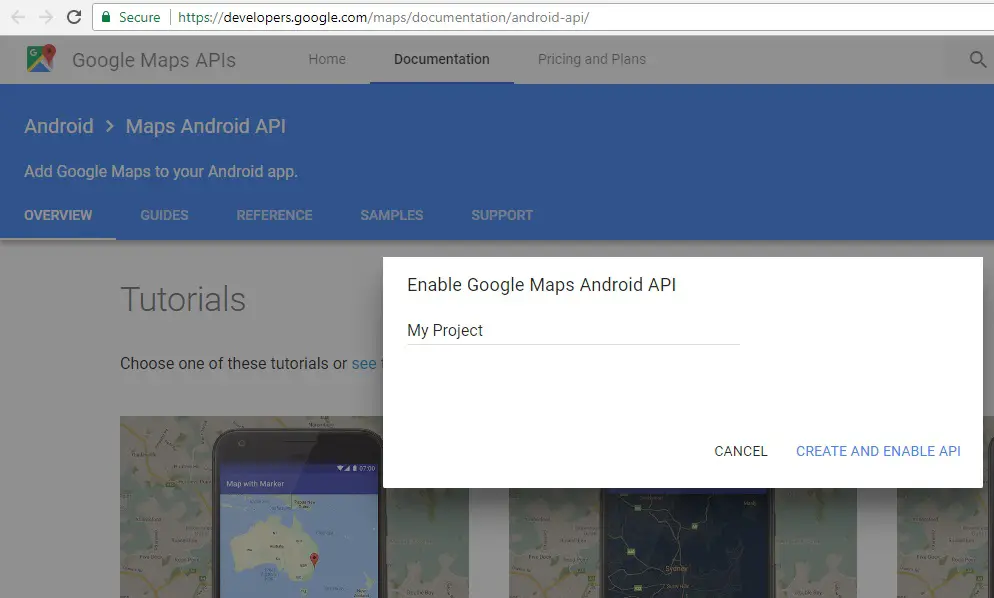The height and width of the screenshot is (598, 994).
Task: Click the 'see' link under Tutorials
Action: [x=364, y=363]
